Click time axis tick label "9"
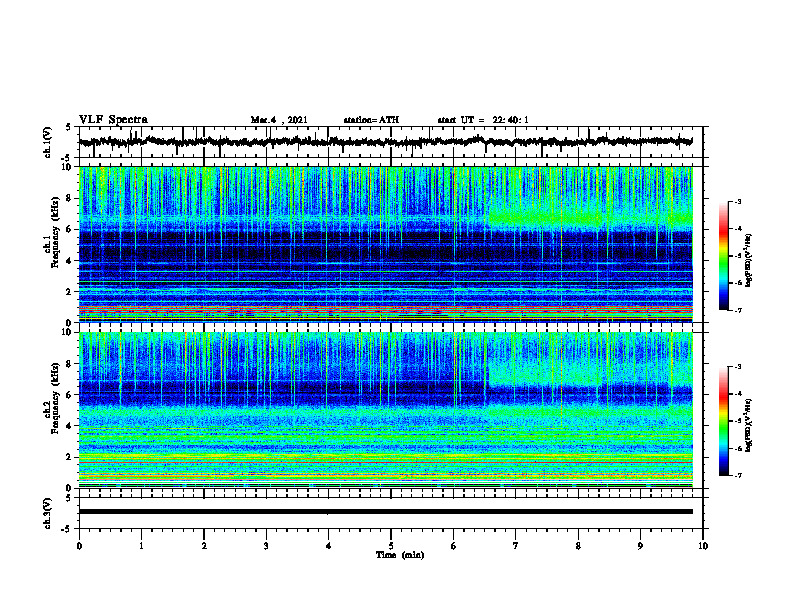The image size is (792, 612). 640,546
